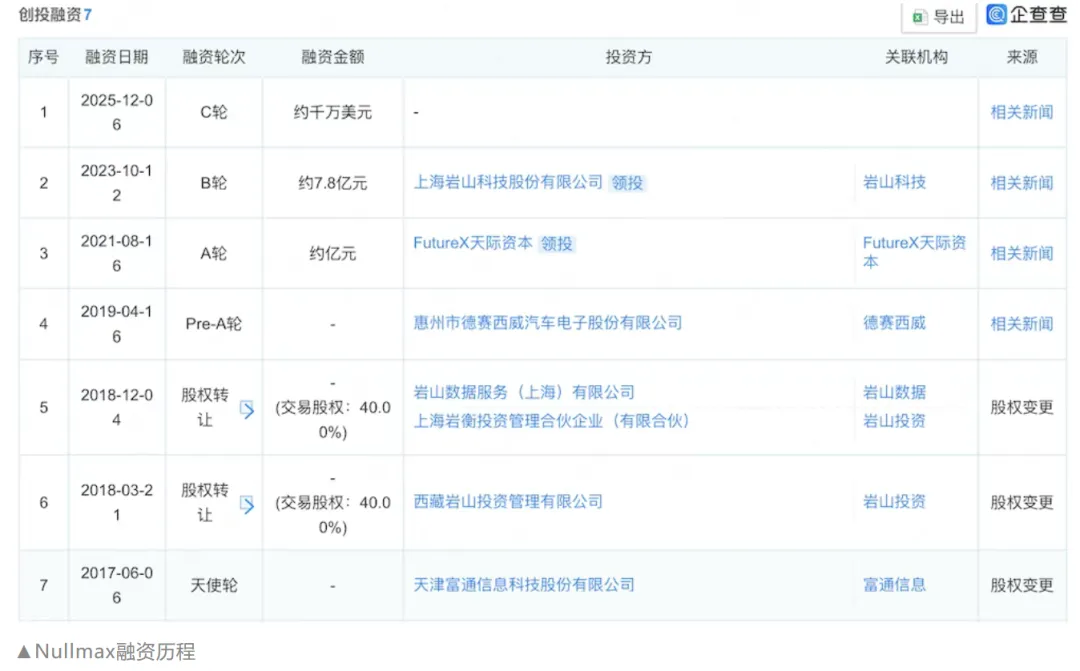Open investor 岩山数据服务（上海）有限公司
This screenshot has height=671, width=1080.
[x=523, y=392]
